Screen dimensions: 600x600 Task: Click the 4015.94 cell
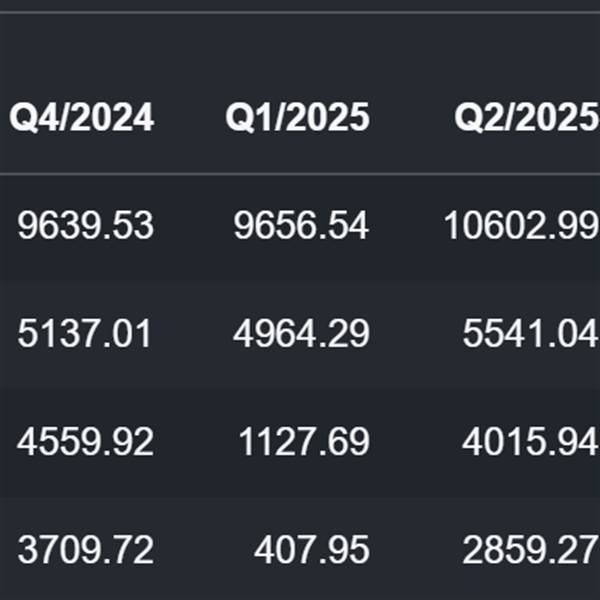coord(531,442)
